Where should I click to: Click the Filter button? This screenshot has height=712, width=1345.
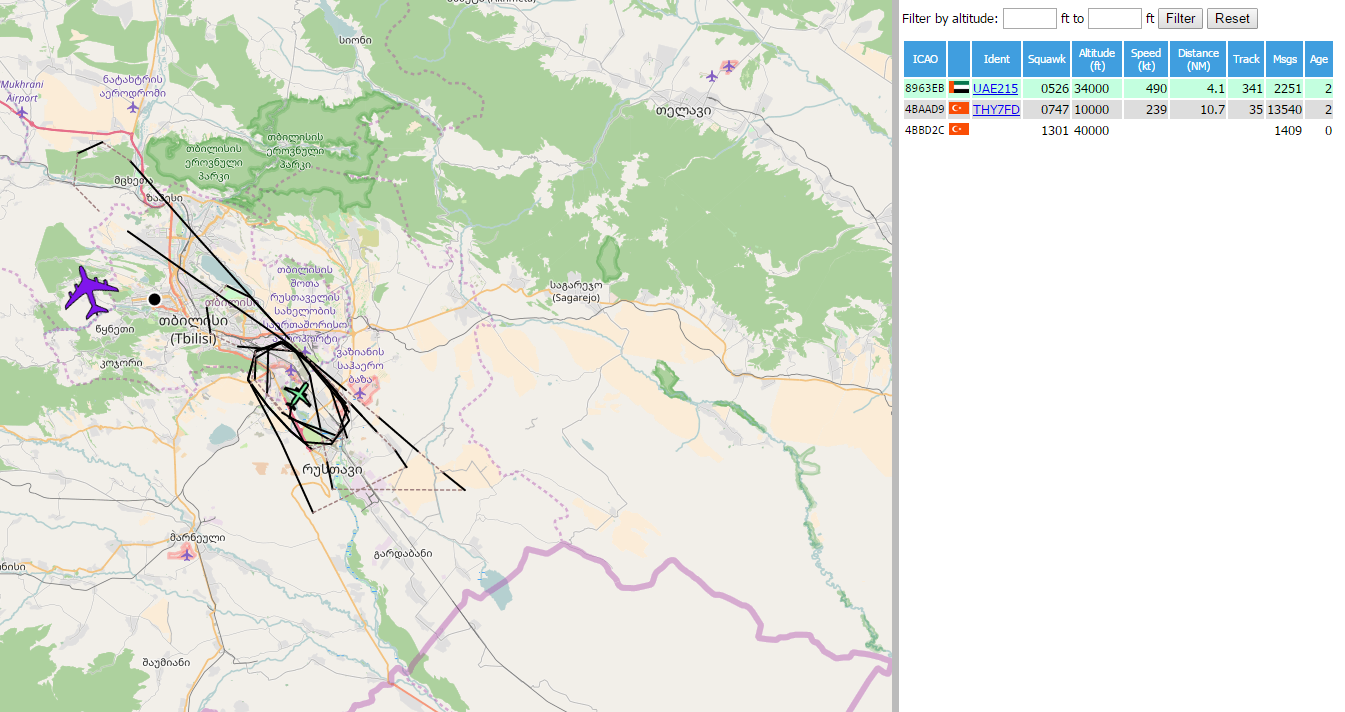1180,18
